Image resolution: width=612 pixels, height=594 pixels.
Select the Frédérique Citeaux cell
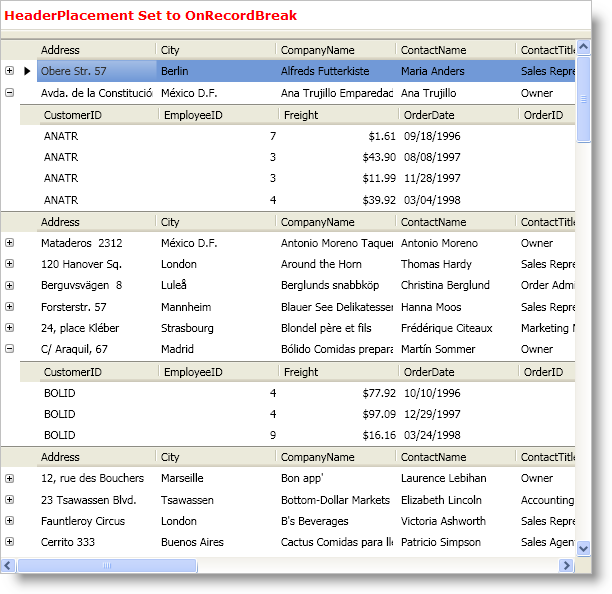pos(456,328)
